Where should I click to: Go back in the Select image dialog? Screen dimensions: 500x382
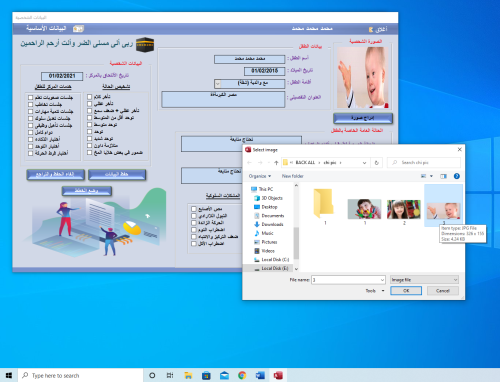coord(249,163)
